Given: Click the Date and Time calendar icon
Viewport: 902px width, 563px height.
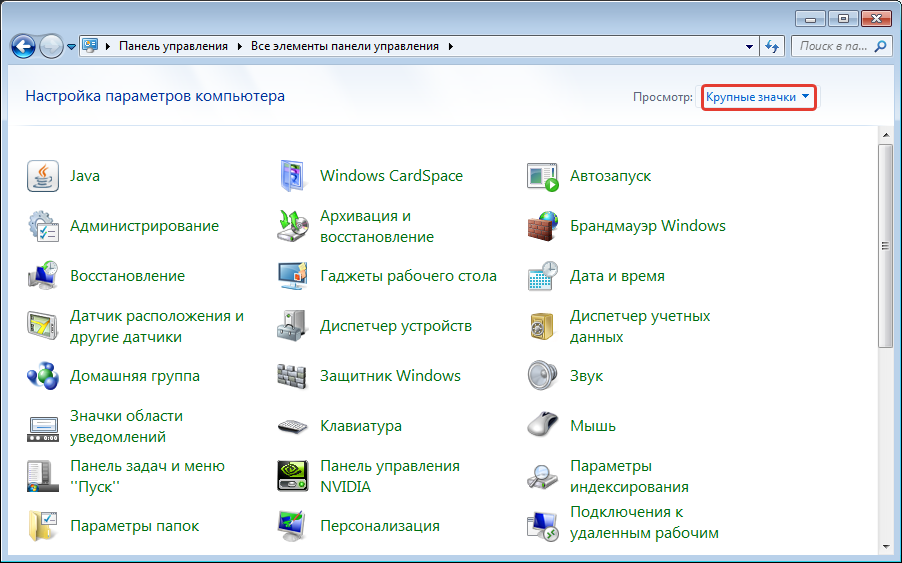Looking at the screenshot, I should coord(542,276).
